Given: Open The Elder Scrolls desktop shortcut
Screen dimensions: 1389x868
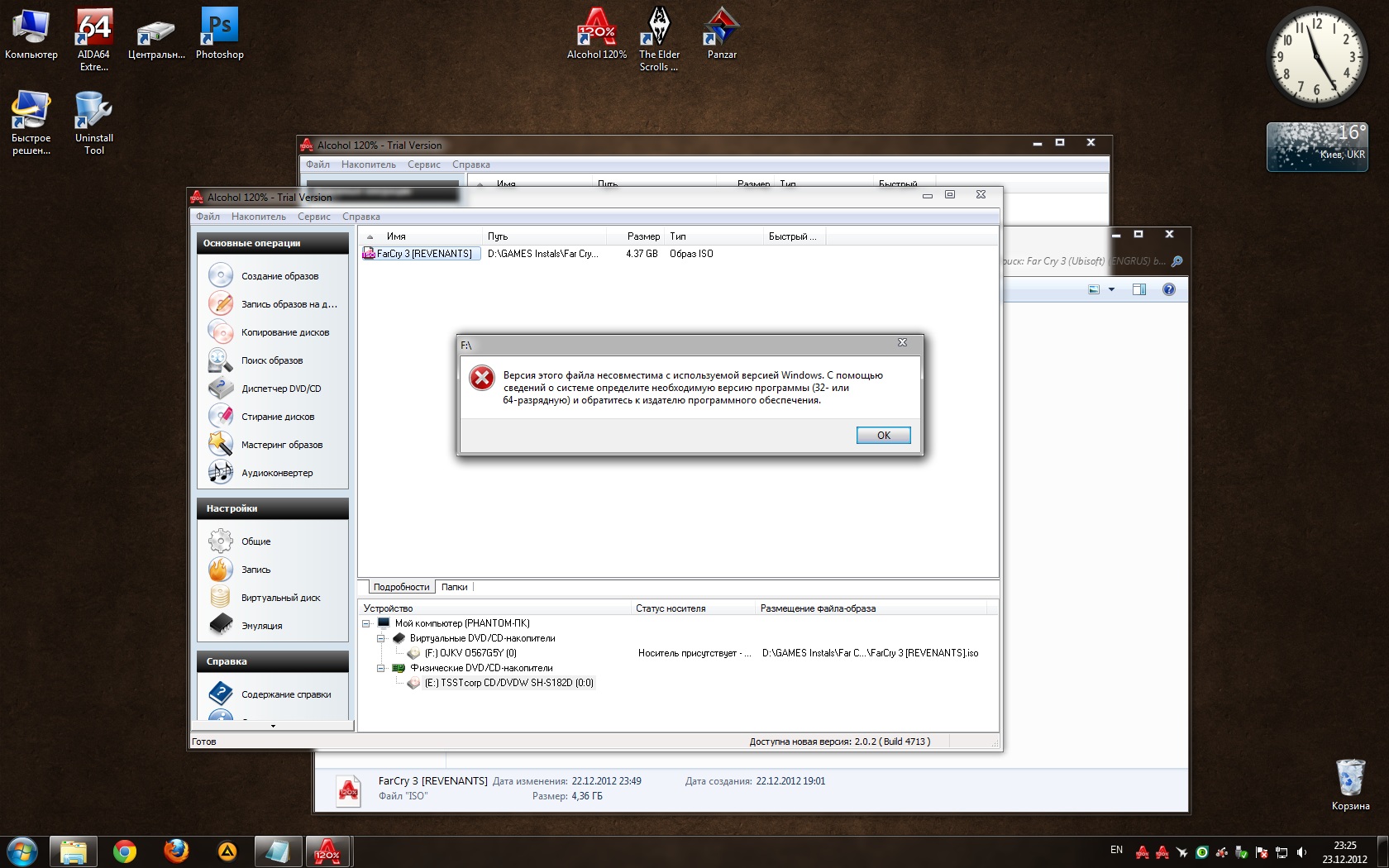Looking at the screenshot, I should tap(659, 40).
